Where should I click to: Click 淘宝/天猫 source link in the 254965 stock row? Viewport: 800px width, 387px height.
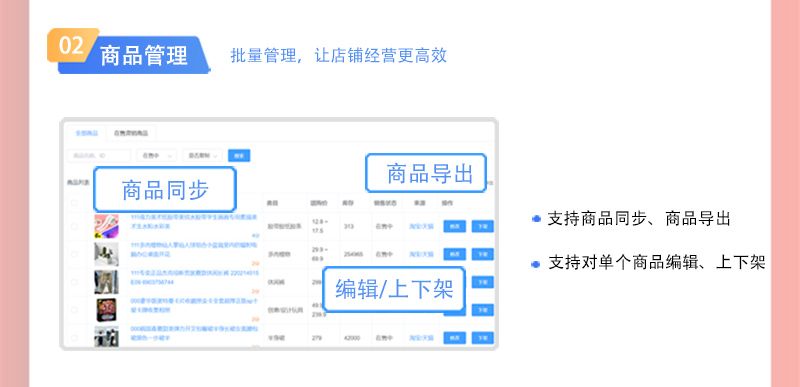(421, 254)
